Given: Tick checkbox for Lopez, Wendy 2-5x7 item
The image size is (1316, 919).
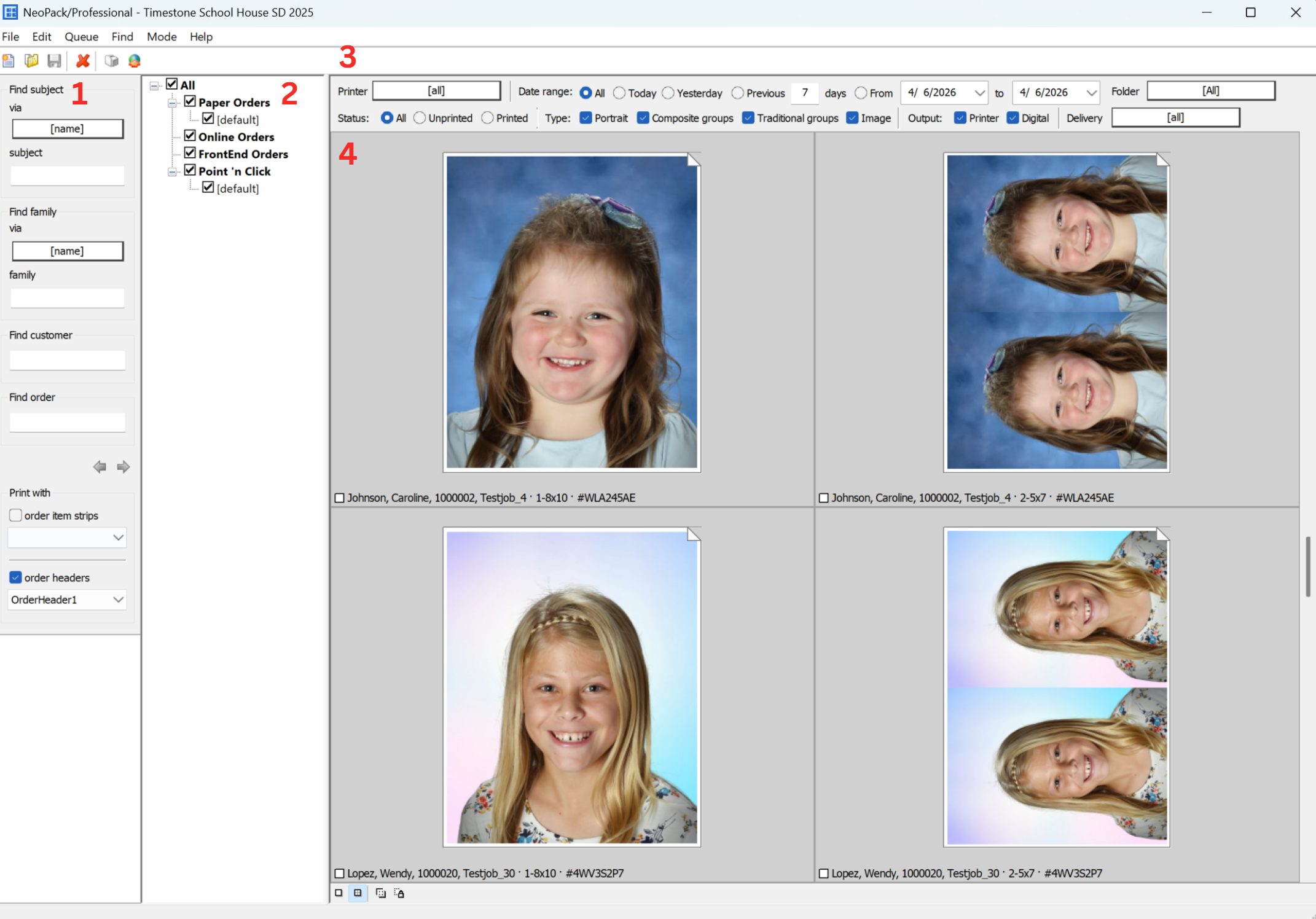Looking at the screenshot, I should pyautogui.click(x=824, y=873).
